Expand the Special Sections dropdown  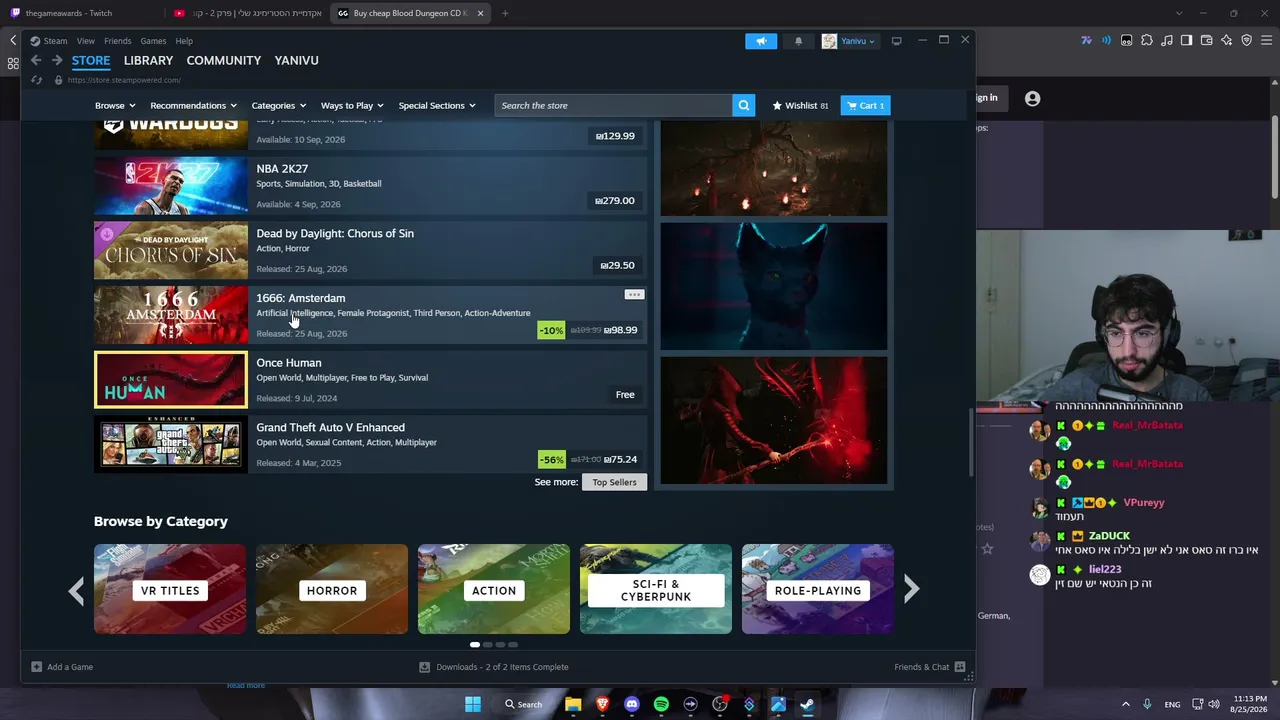pyautogui.click(x=438, y=105)
